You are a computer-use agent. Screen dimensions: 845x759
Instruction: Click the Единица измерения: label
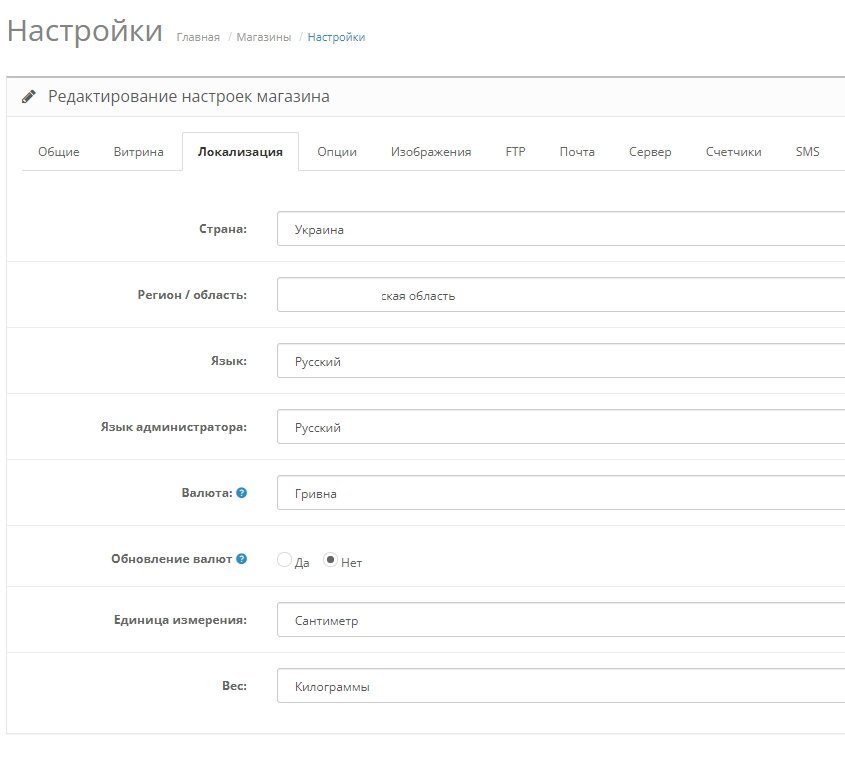tap(181, 620)
